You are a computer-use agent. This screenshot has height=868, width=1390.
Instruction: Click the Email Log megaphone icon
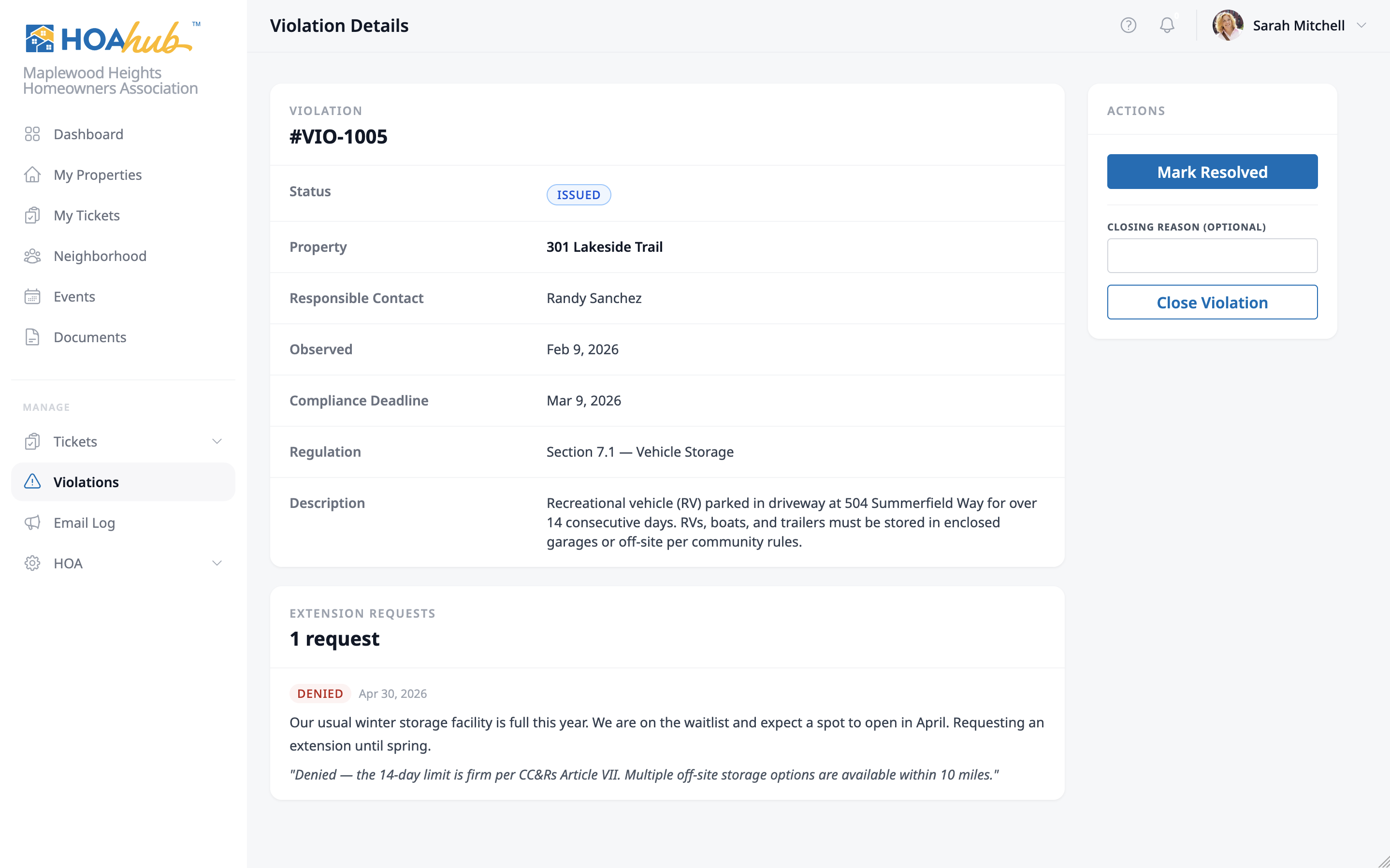point(32,522)
